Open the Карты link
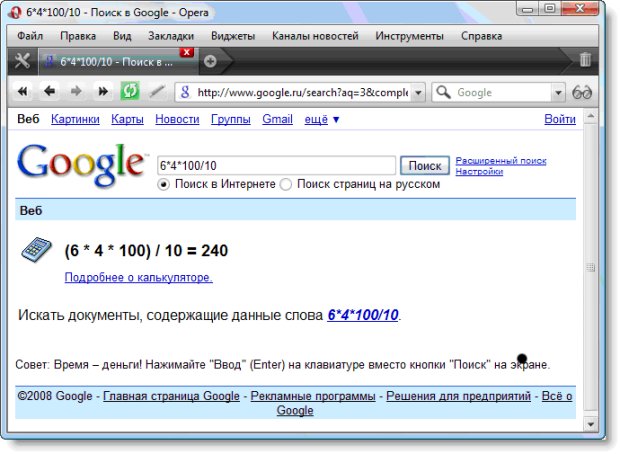 (127, 119)
